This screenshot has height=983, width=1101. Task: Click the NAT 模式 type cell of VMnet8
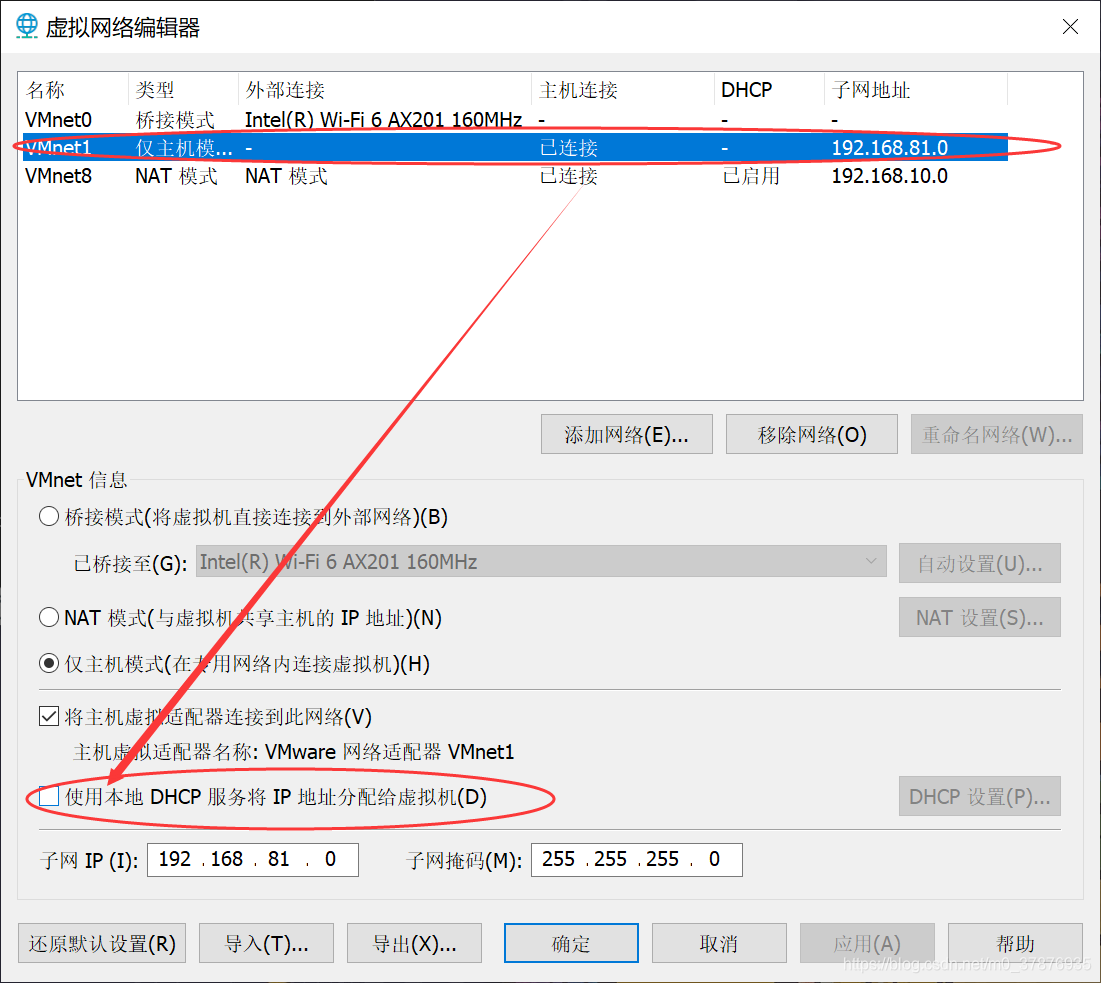point(176,176)
